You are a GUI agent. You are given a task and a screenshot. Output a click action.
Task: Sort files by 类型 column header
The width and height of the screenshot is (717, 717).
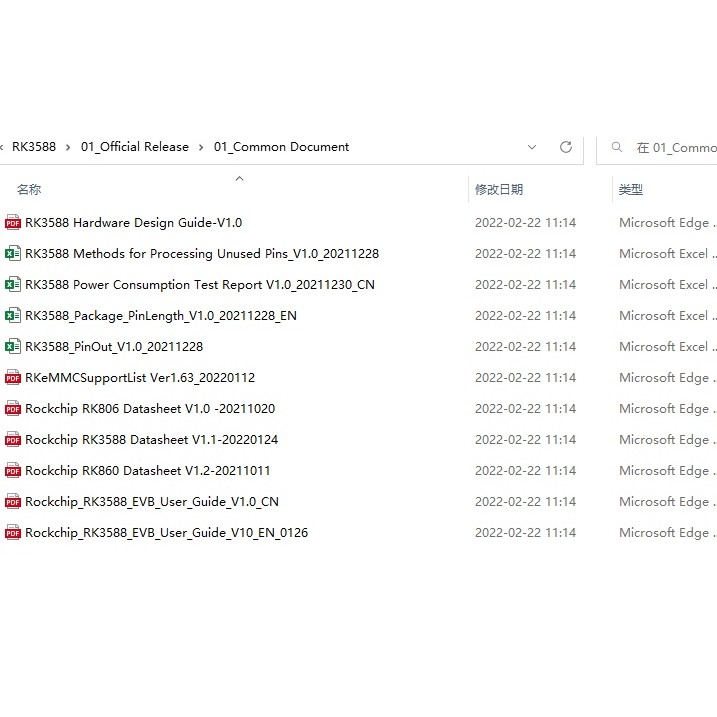[630, 189]
